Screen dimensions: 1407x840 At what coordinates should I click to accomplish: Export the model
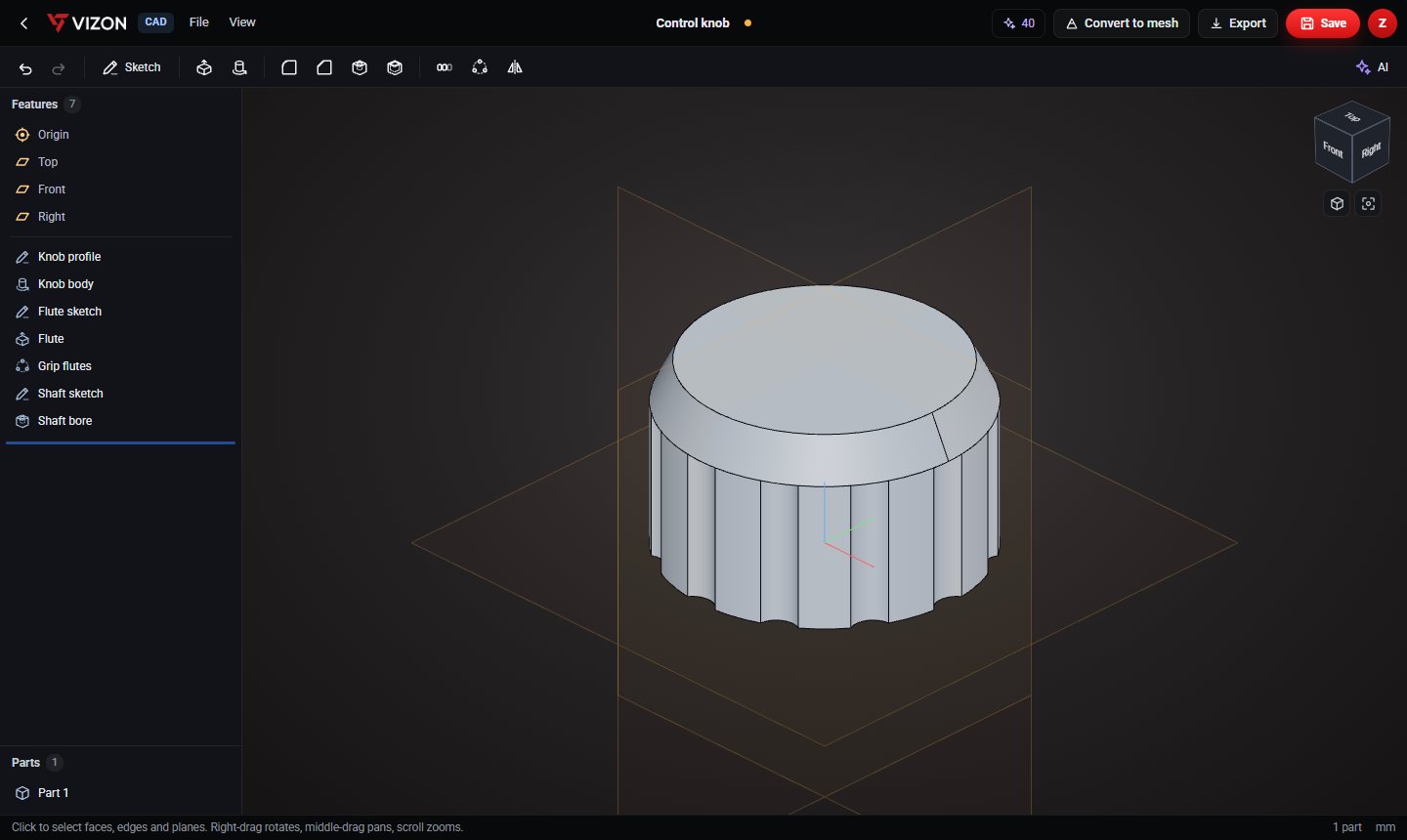[1238, 23]
